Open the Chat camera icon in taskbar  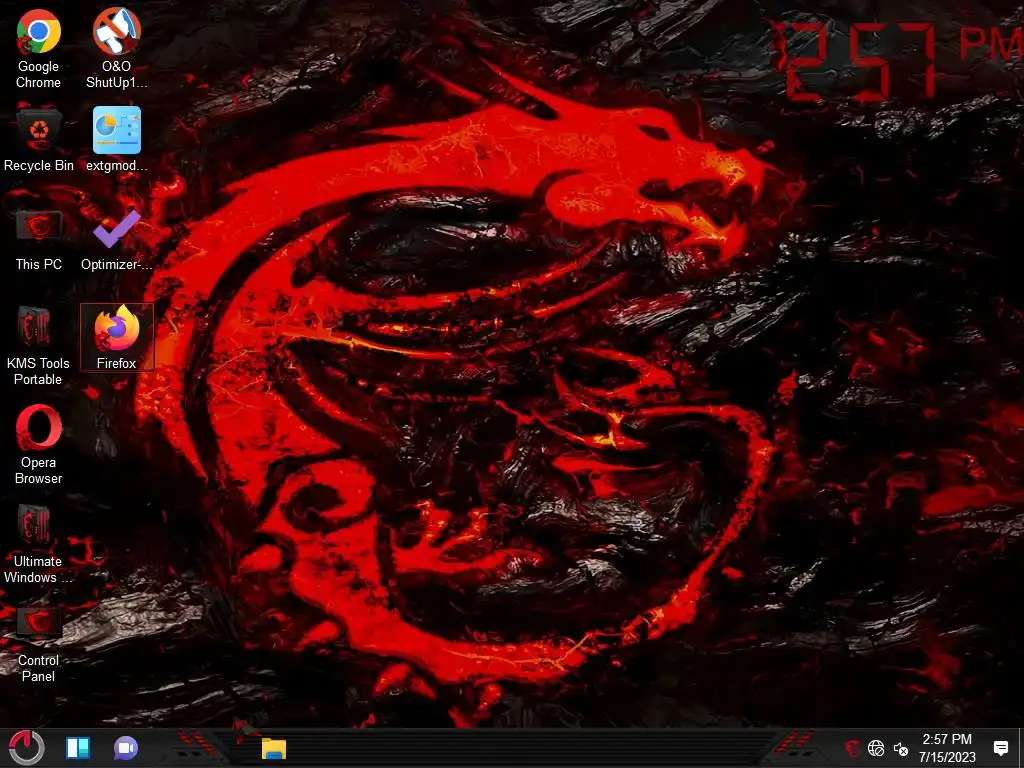125,748
